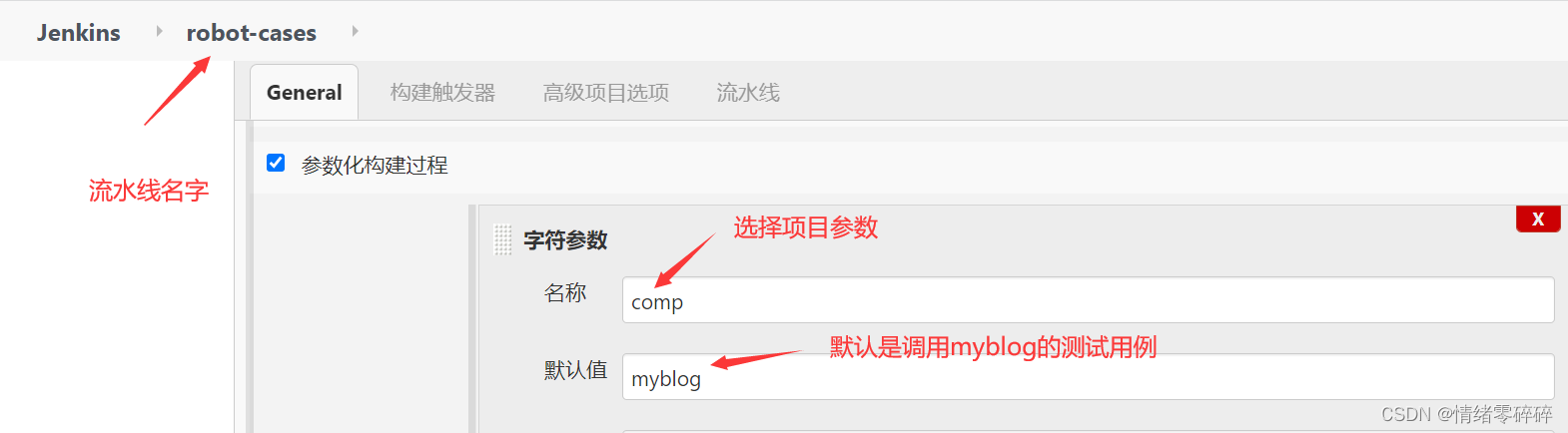Viewport: 1568px width, 433px height.
Task: Click the 字符参数 section heading
Action: (x=565, y=240)
